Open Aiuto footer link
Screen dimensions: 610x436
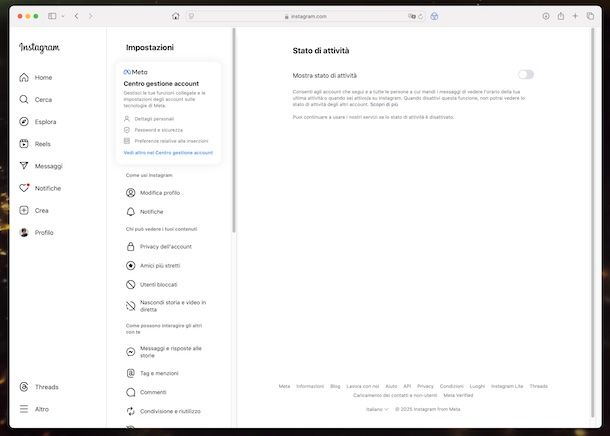[x=391, y=386]
